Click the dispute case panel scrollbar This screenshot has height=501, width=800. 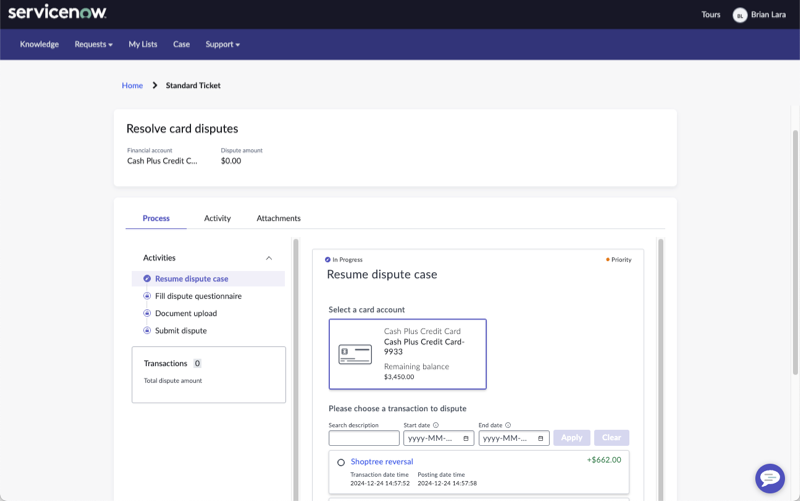[661, 370]
